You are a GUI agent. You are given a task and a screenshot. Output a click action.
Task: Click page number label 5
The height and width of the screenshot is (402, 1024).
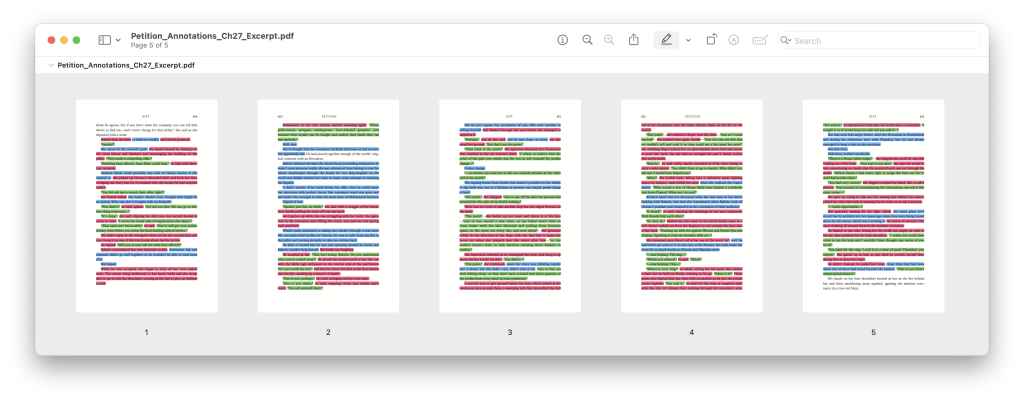click(x=873, y=332)
